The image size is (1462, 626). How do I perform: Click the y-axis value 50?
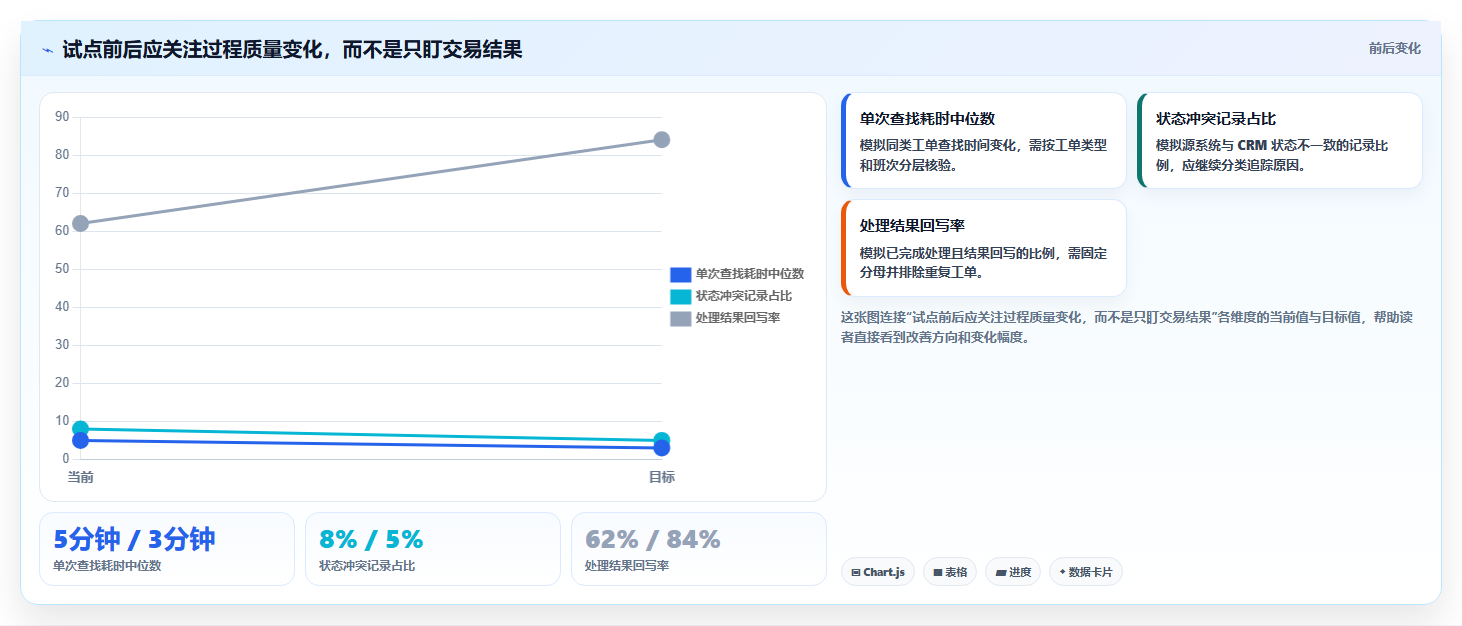(62, 269)
